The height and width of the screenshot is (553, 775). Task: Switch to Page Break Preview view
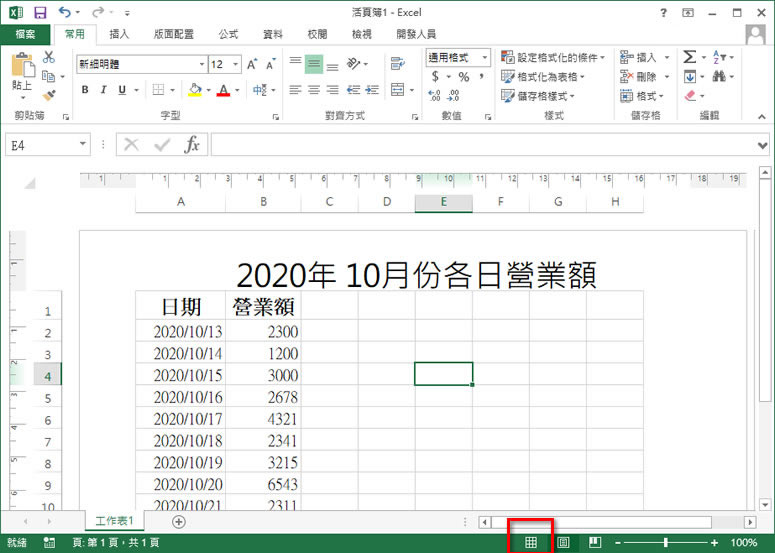(x=595, y=543)
